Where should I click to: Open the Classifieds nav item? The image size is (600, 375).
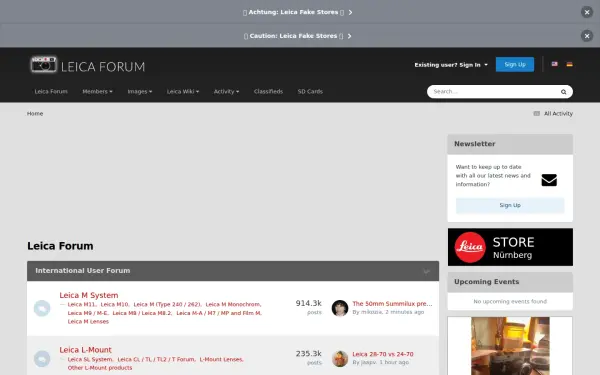(268, 91)
